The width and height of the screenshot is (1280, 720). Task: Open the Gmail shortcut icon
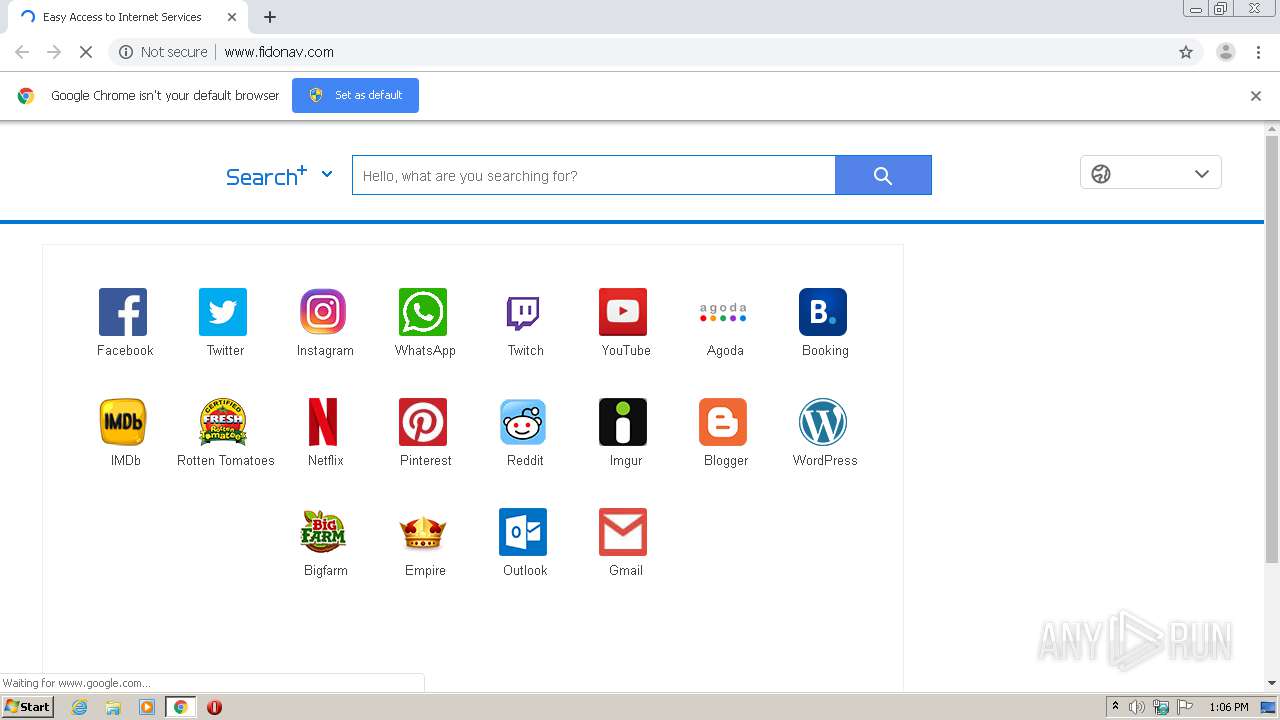[623, 532]
